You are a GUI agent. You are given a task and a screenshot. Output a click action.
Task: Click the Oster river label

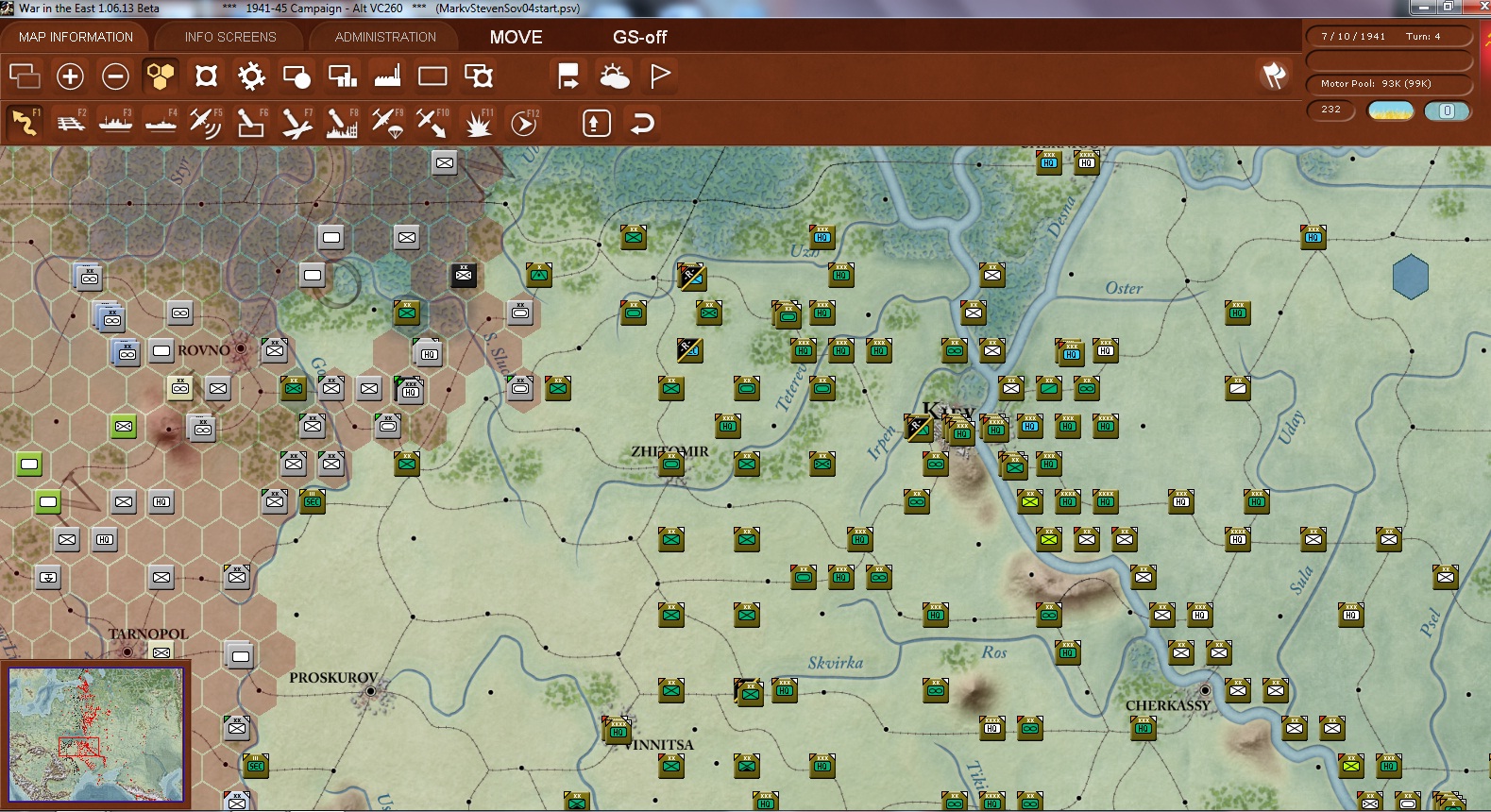click(x=1124, y=288)
